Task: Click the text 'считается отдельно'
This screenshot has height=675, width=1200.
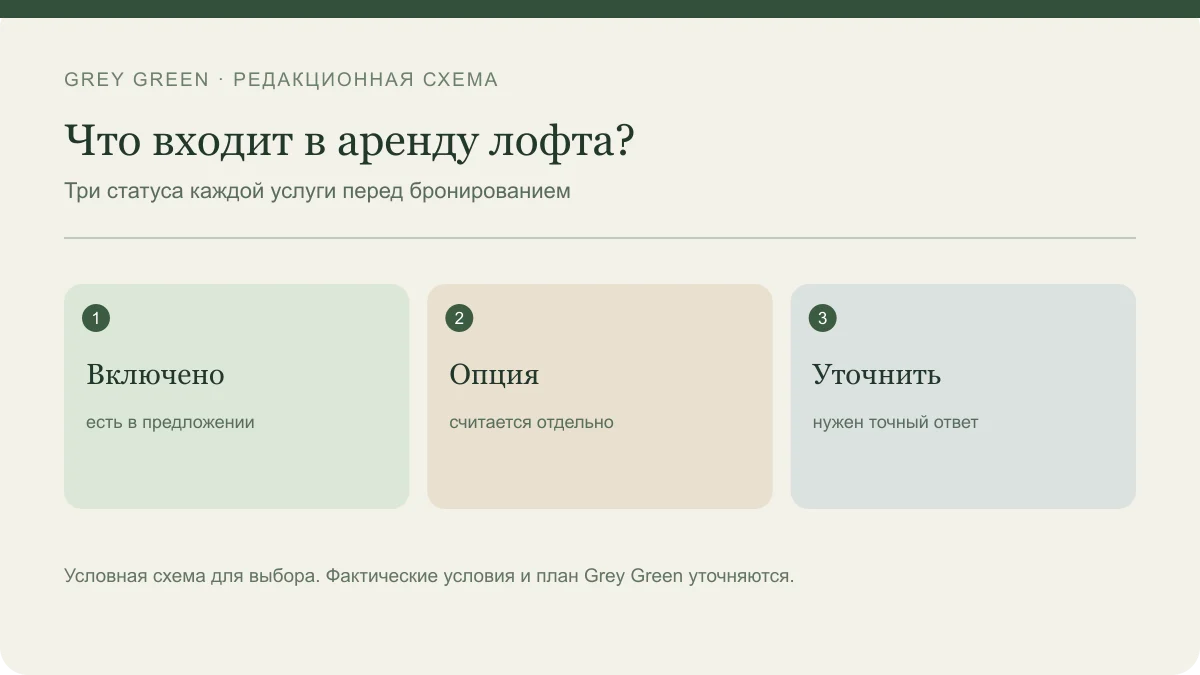Action: 531,422
